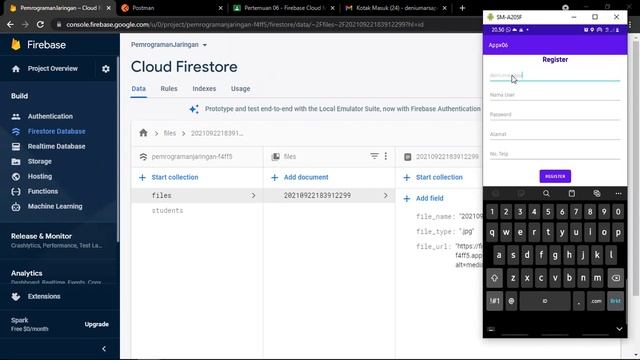Switch to Usage tab

click(x=240, y=89)
